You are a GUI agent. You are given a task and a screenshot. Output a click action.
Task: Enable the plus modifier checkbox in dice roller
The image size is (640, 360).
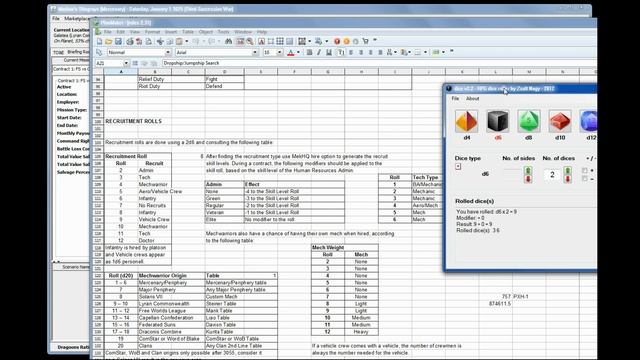[x=585, y=170]
